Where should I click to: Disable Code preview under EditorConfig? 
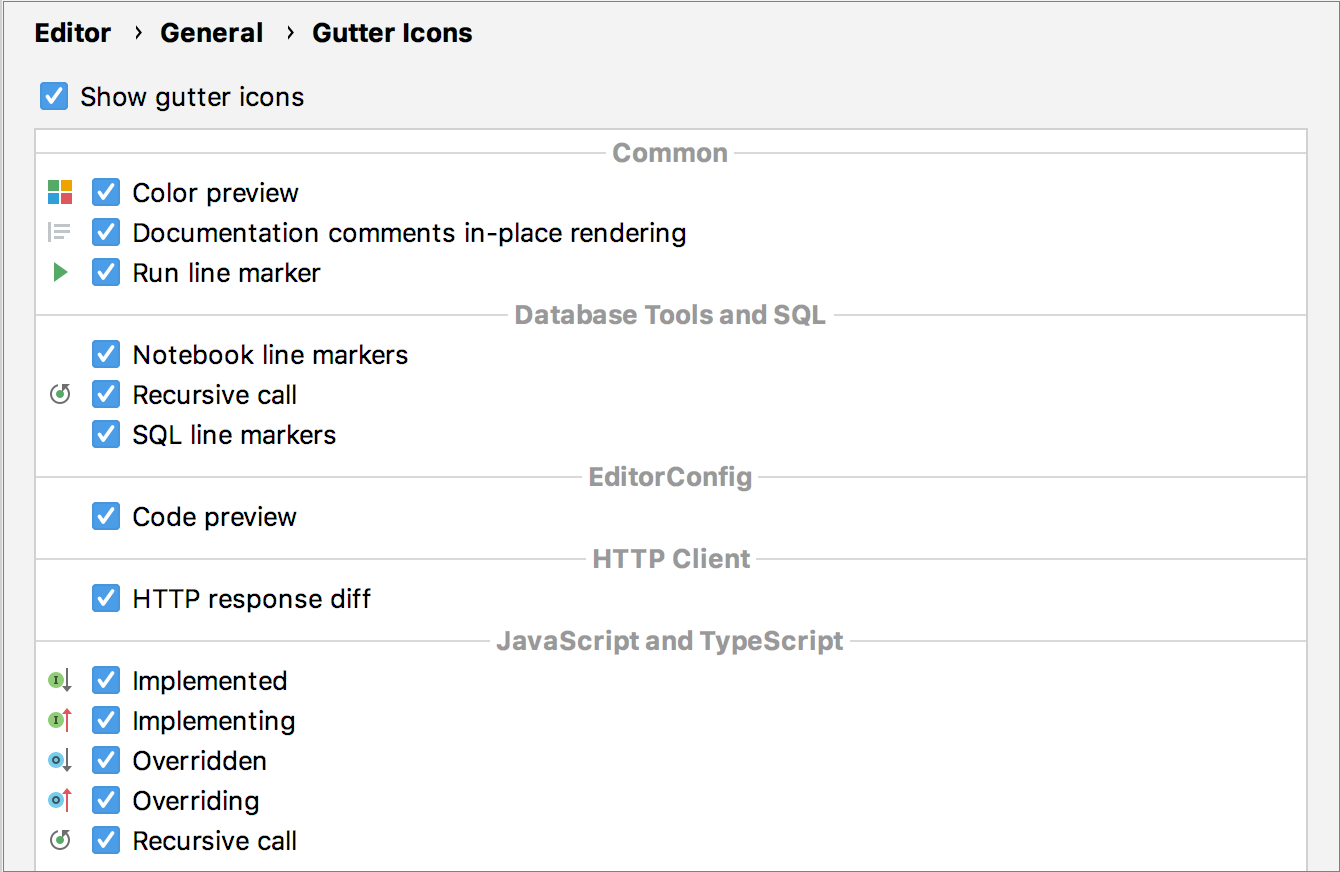(x=105, y=516)
